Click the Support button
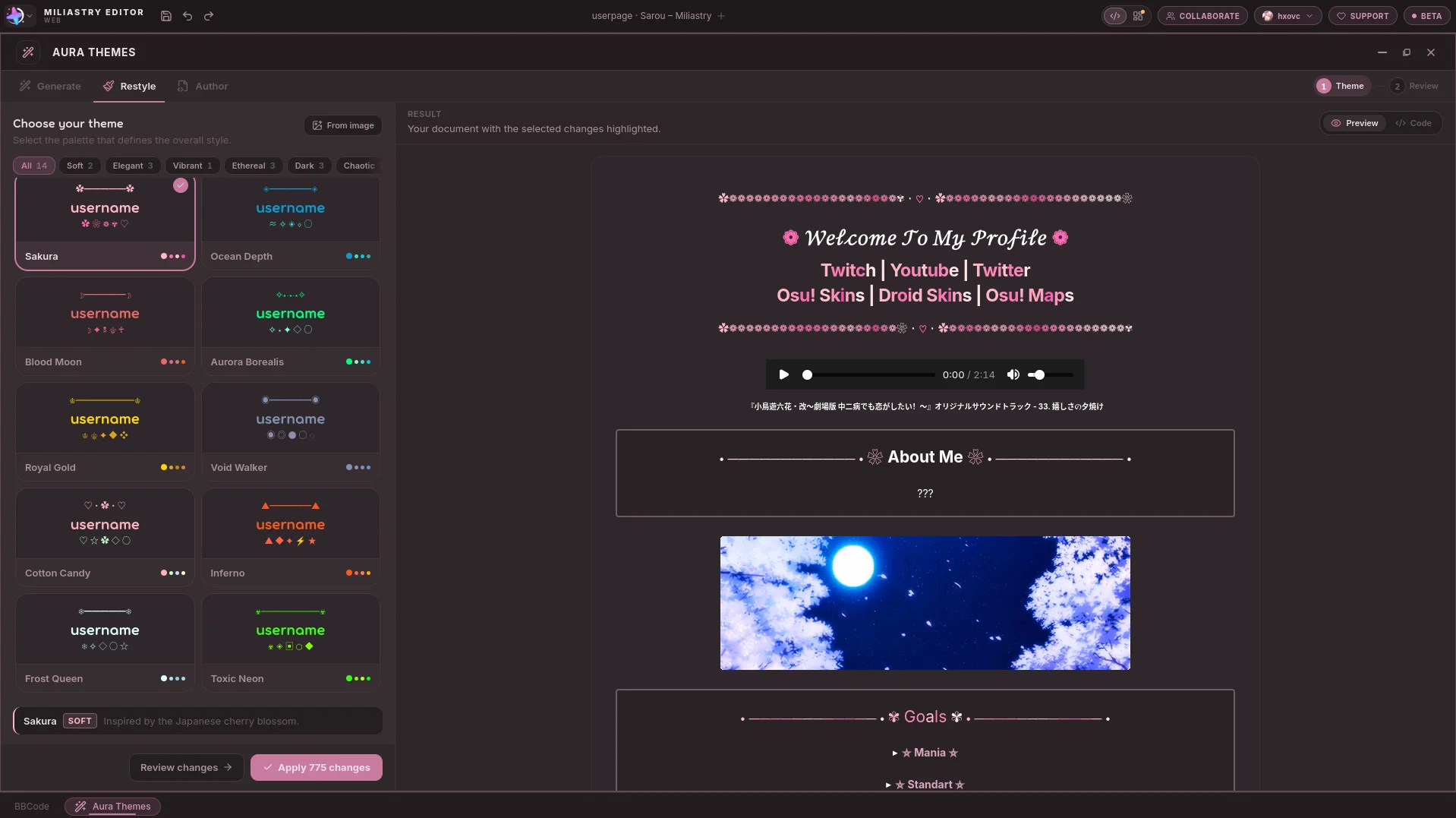Image resolution: width=1456 pixels, height=818 pixels. tap(1363, 15)
